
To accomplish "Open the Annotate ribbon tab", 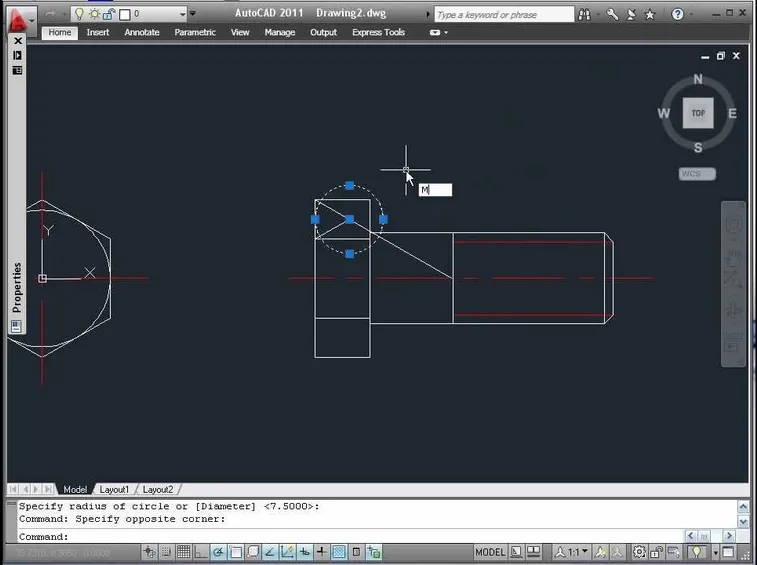I will tap(142, 32).
